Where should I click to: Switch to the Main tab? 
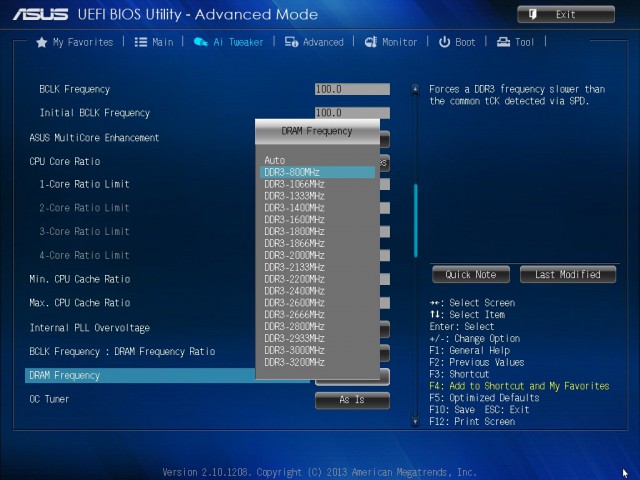pos(154,42)
